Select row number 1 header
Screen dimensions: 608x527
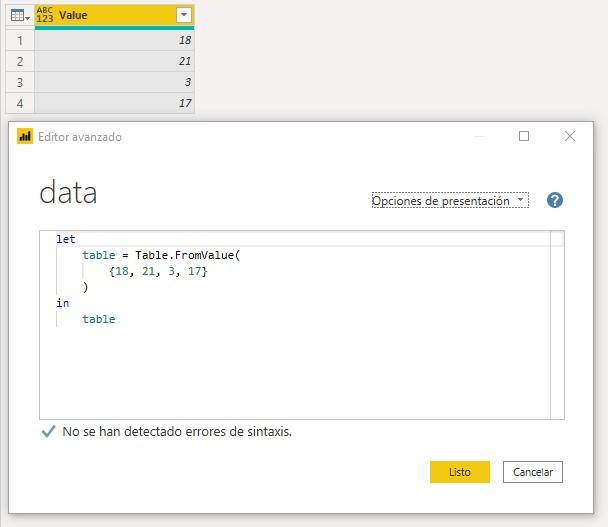pyautogui.click(x=19, y=40)
